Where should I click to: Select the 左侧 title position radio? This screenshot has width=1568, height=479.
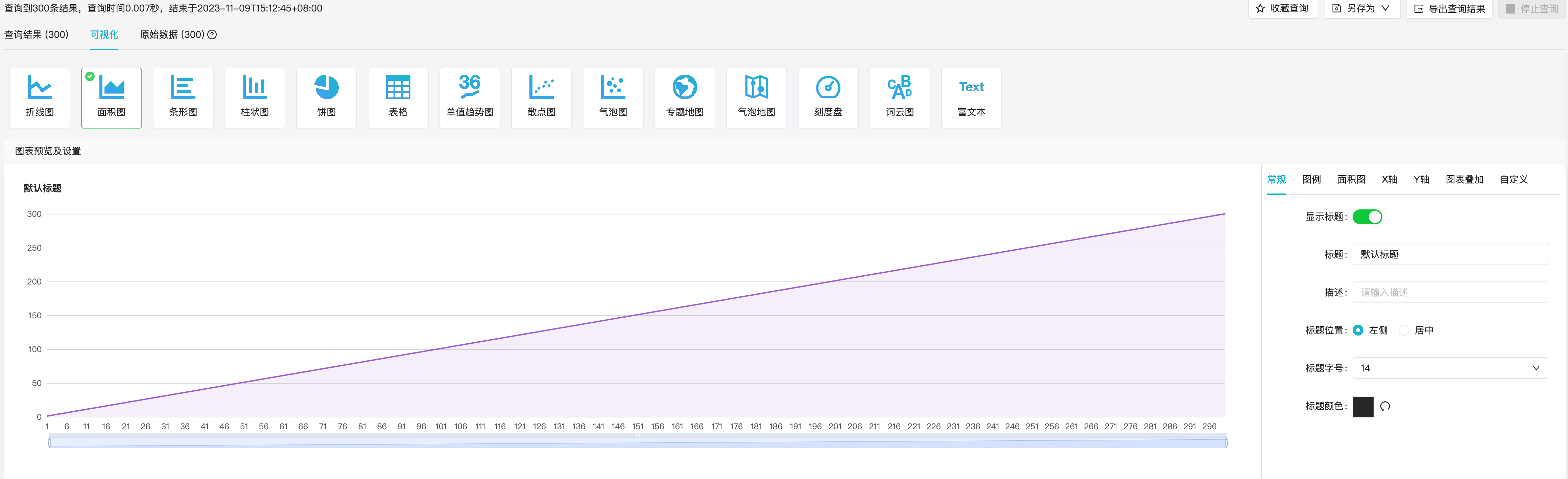click(1358, 330)
